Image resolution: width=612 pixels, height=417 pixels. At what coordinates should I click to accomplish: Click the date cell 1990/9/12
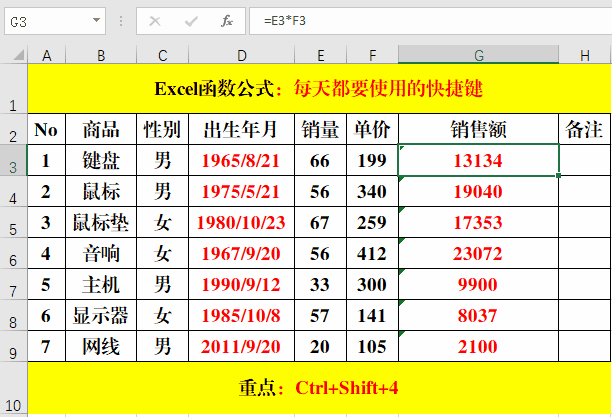(x=241, y=284)
